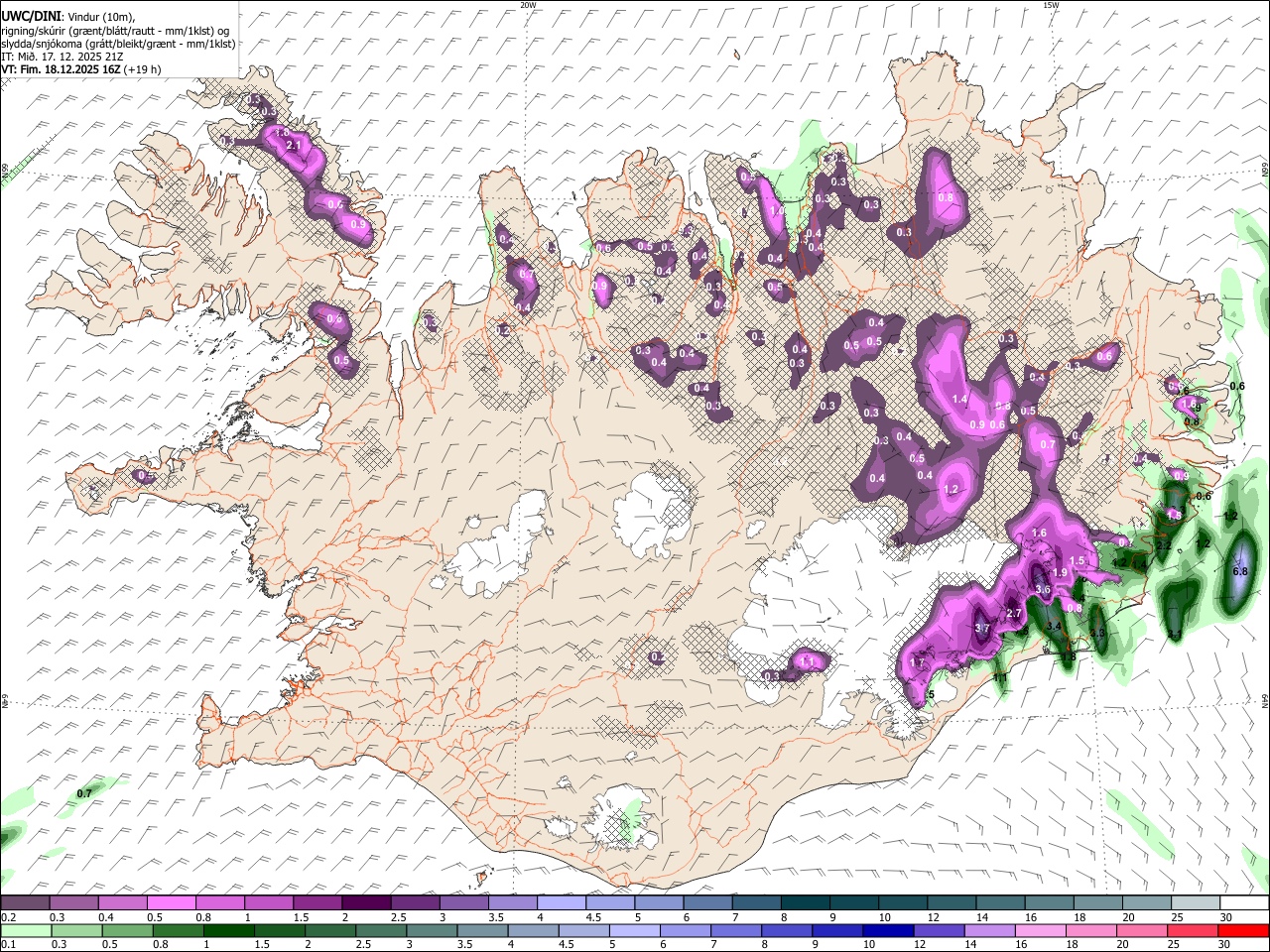1270x952 pixels.
Task: Click the 3.7 snowfall value on the map
Action: coord(982,629)
